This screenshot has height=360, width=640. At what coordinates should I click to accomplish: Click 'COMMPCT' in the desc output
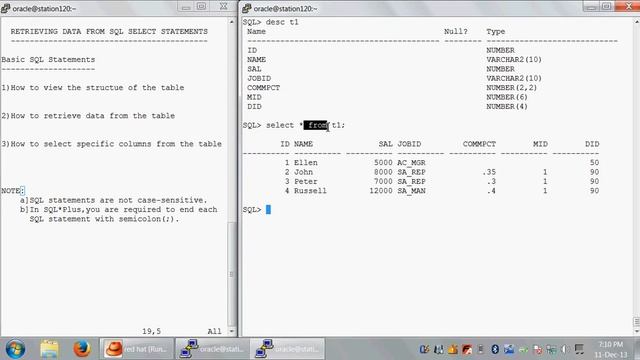tap(263, 88)
